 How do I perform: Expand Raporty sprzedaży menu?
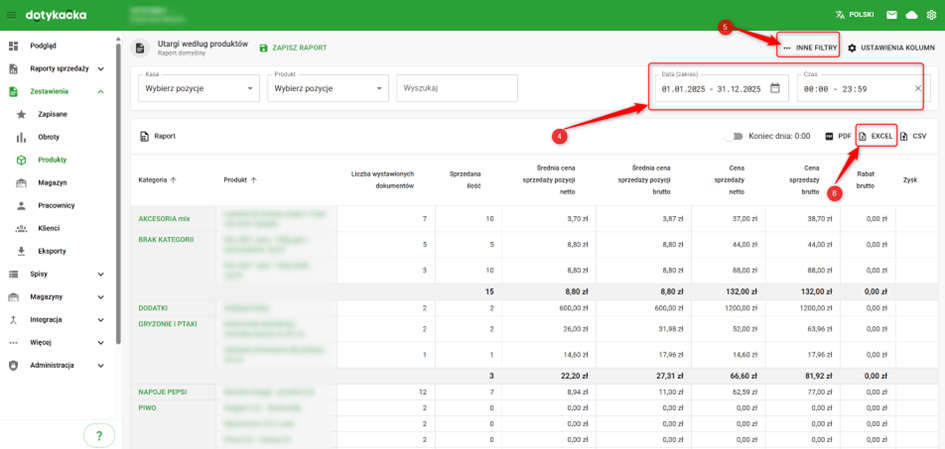tap(101, 69)
